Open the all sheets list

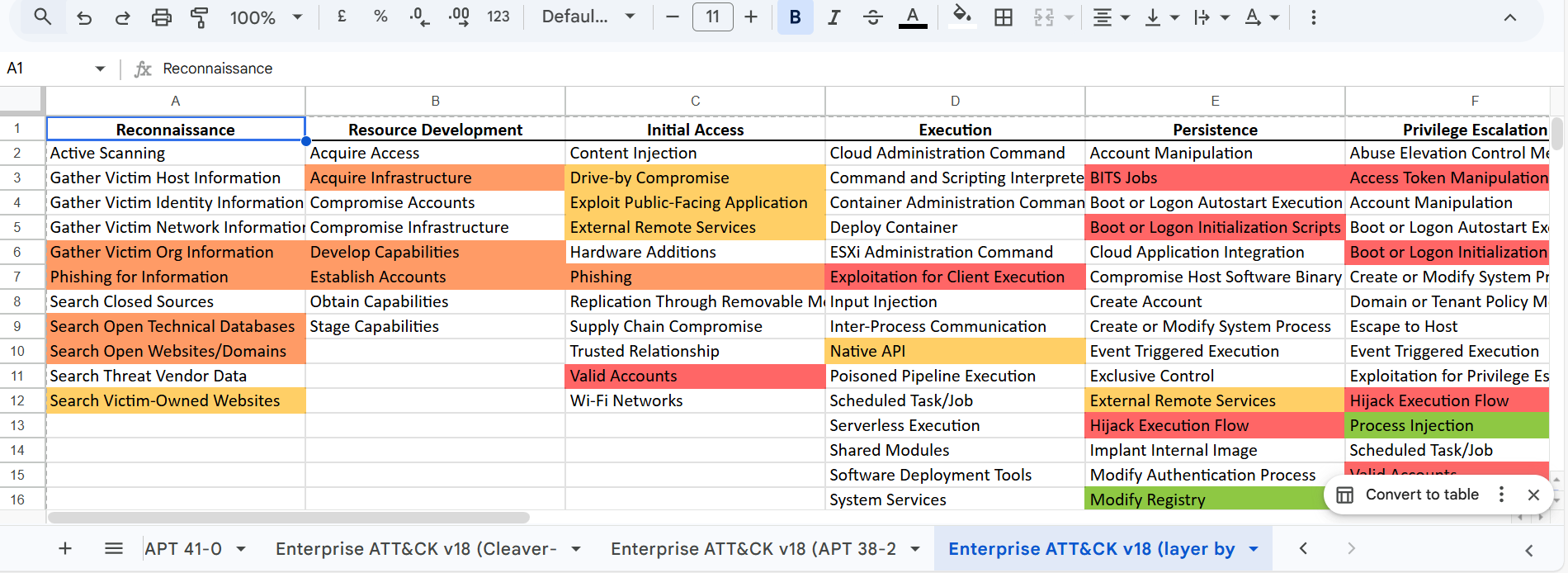pyautogui.click(x=114, y=548)
